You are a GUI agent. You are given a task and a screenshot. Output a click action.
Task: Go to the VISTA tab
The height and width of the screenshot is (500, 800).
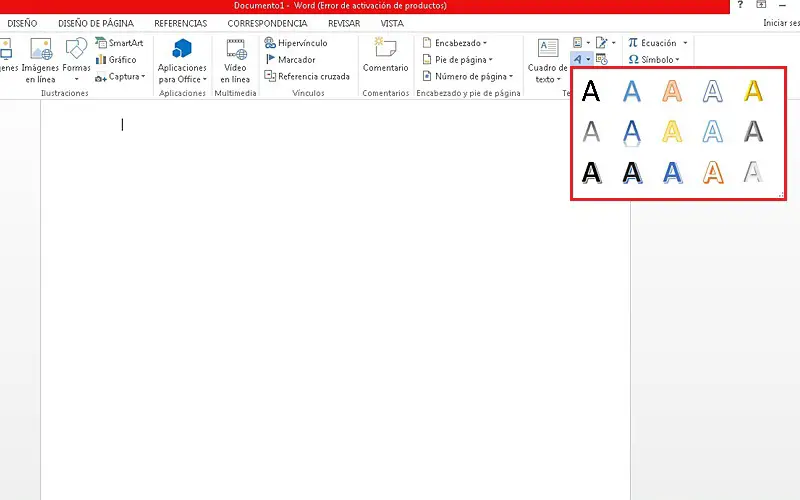pos(392,23)
